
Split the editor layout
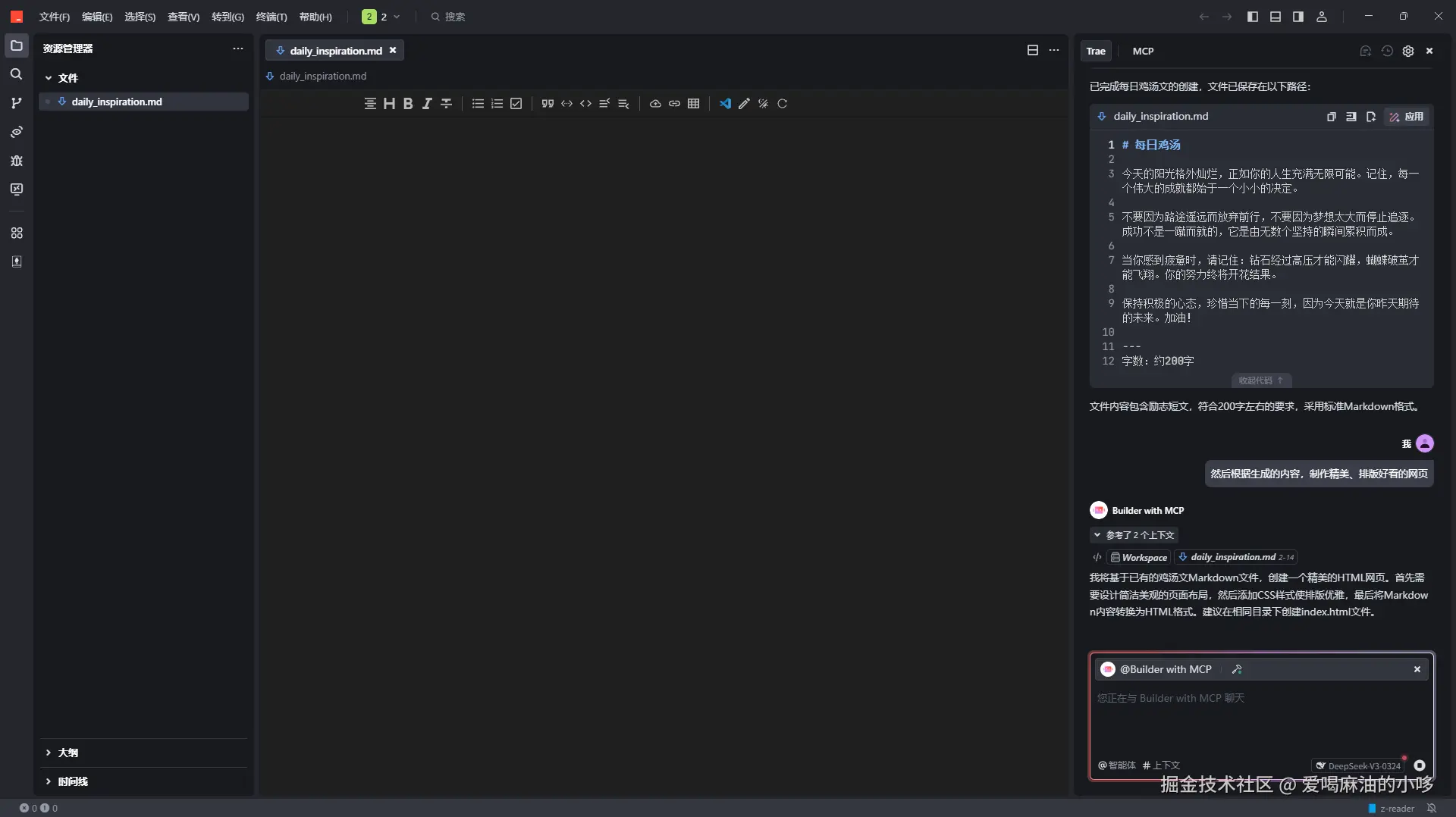click(1032, 50)
